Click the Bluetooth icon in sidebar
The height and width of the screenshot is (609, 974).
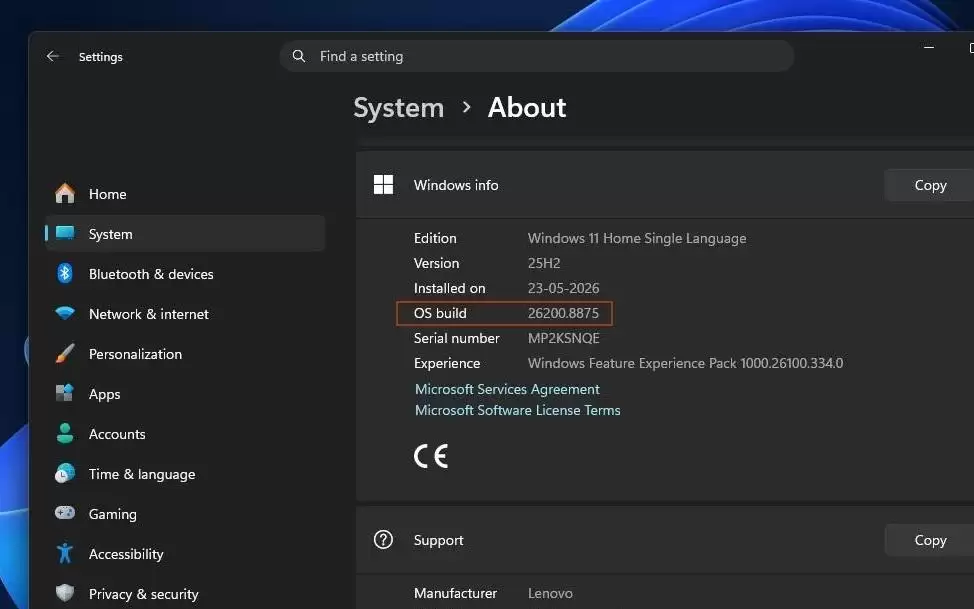pos(65,273)
